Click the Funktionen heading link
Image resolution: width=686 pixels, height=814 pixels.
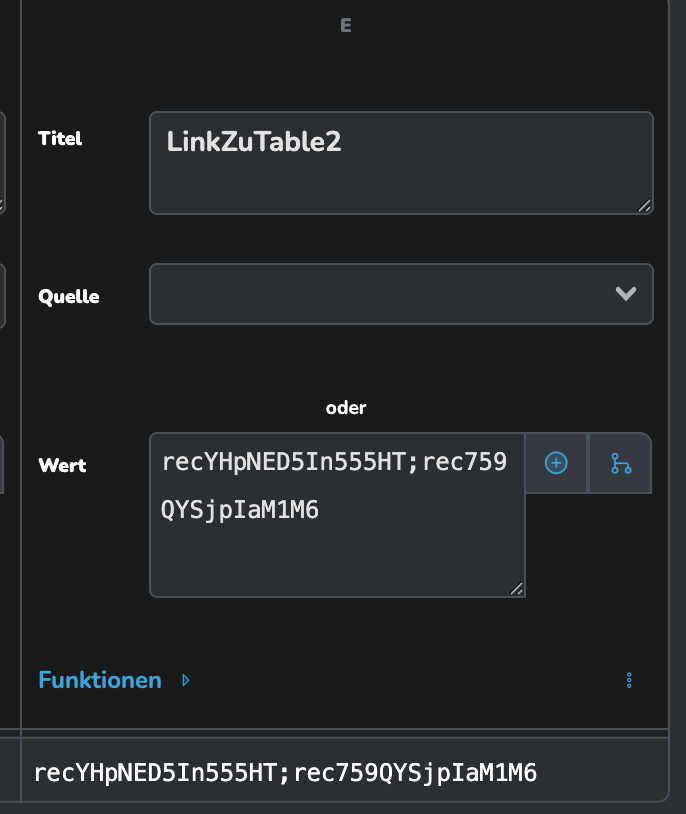[100, 680]
